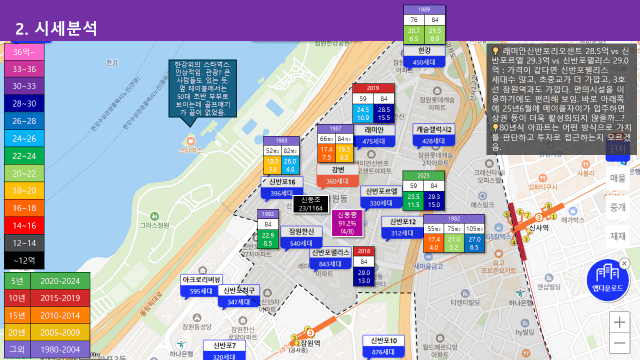This screenshot has height=360, width=640.
Task: Close the app download badge
Action: tap(624, 264)
